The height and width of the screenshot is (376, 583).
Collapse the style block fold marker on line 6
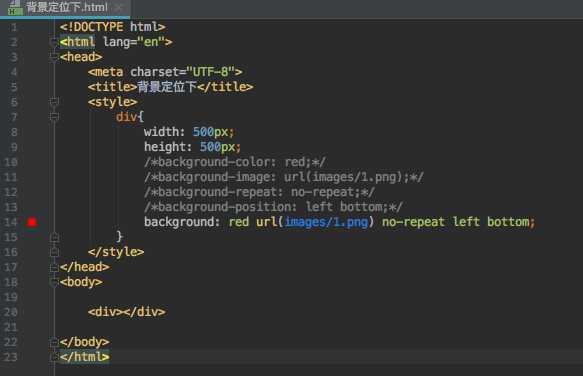pos(54,102)
